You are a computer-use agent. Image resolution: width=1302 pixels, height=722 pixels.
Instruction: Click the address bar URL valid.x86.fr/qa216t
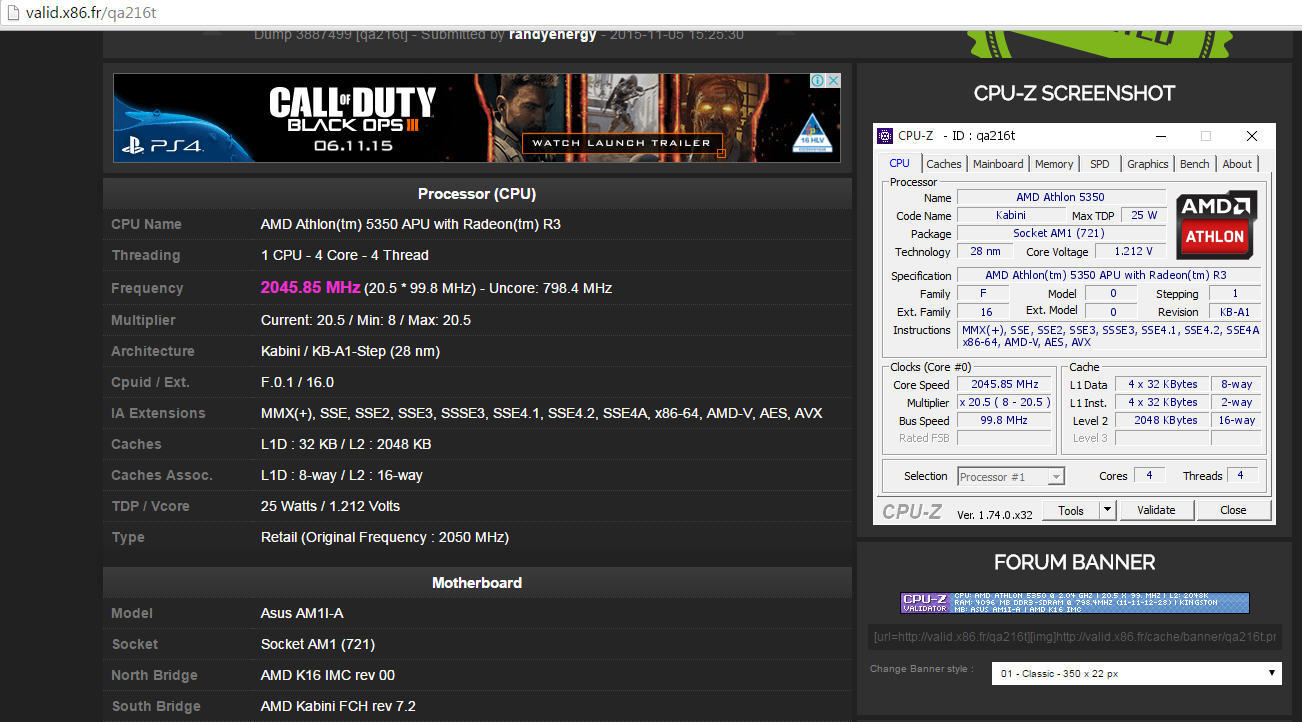[92, 14]
